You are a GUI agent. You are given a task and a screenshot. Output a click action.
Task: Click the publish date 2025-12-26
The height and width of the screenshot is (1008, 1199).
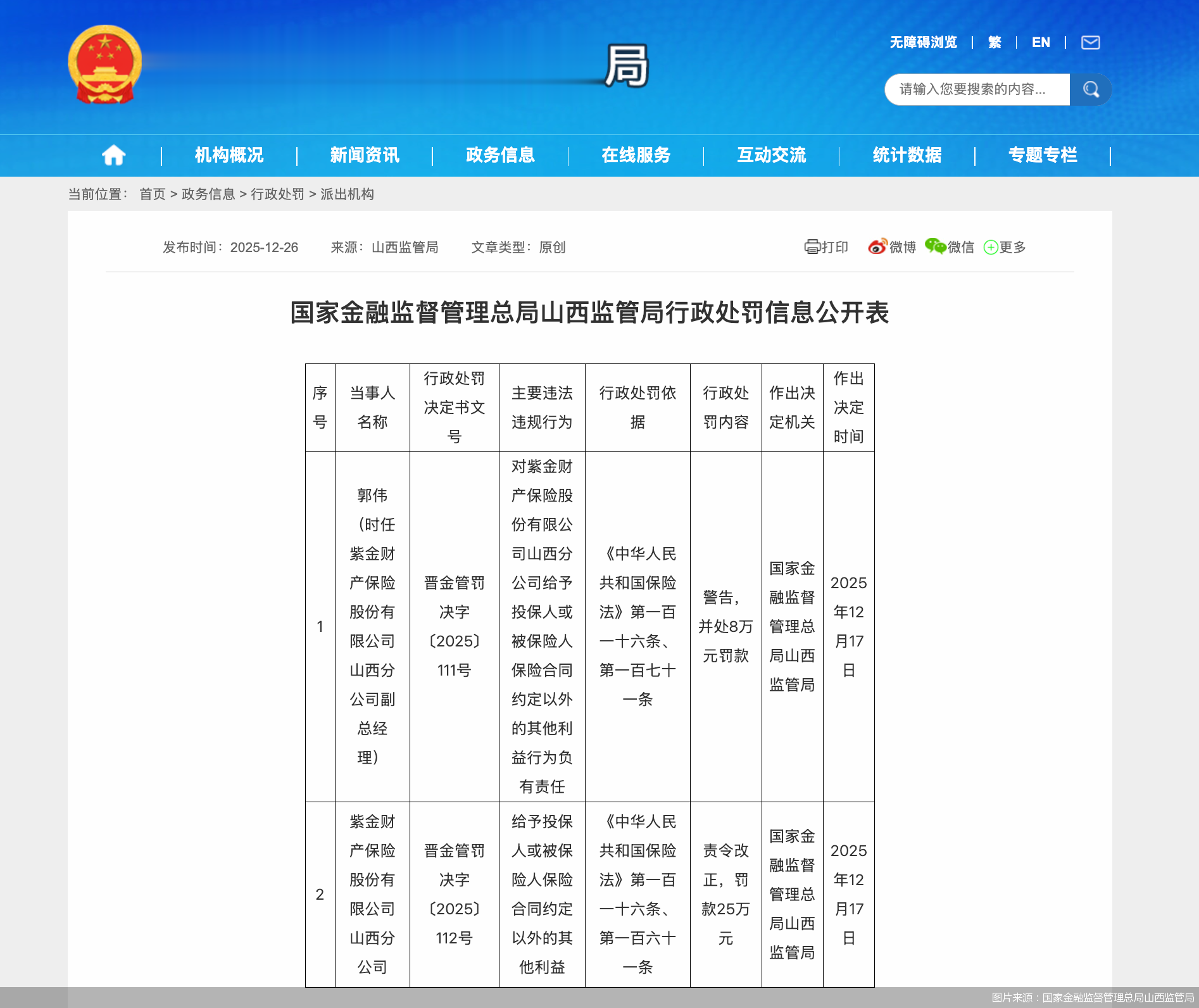pos(264,248)
